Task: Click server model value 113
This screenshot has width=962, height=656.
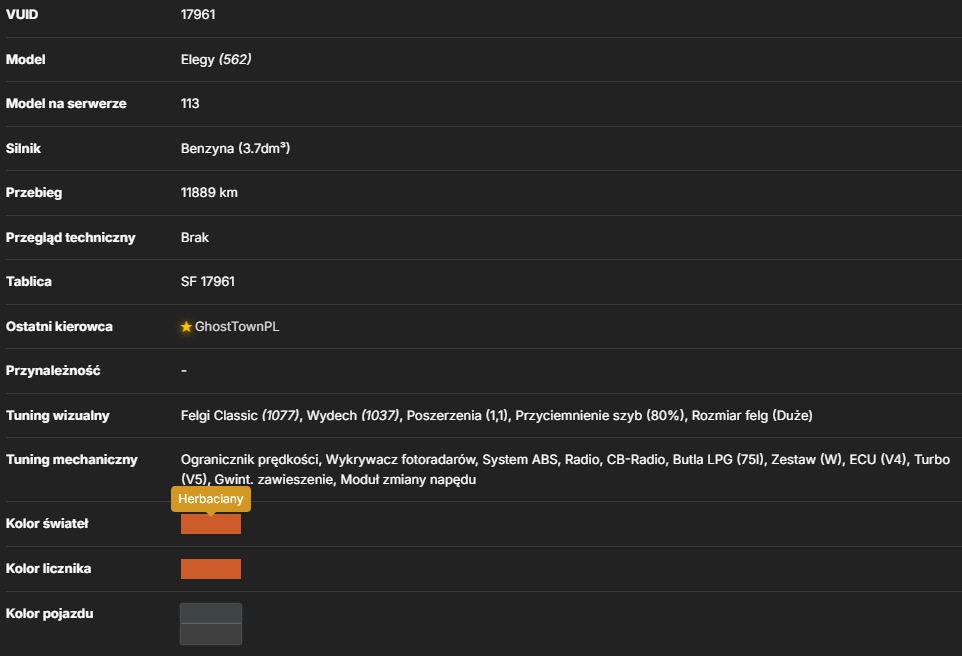Action: click(190, 104)
